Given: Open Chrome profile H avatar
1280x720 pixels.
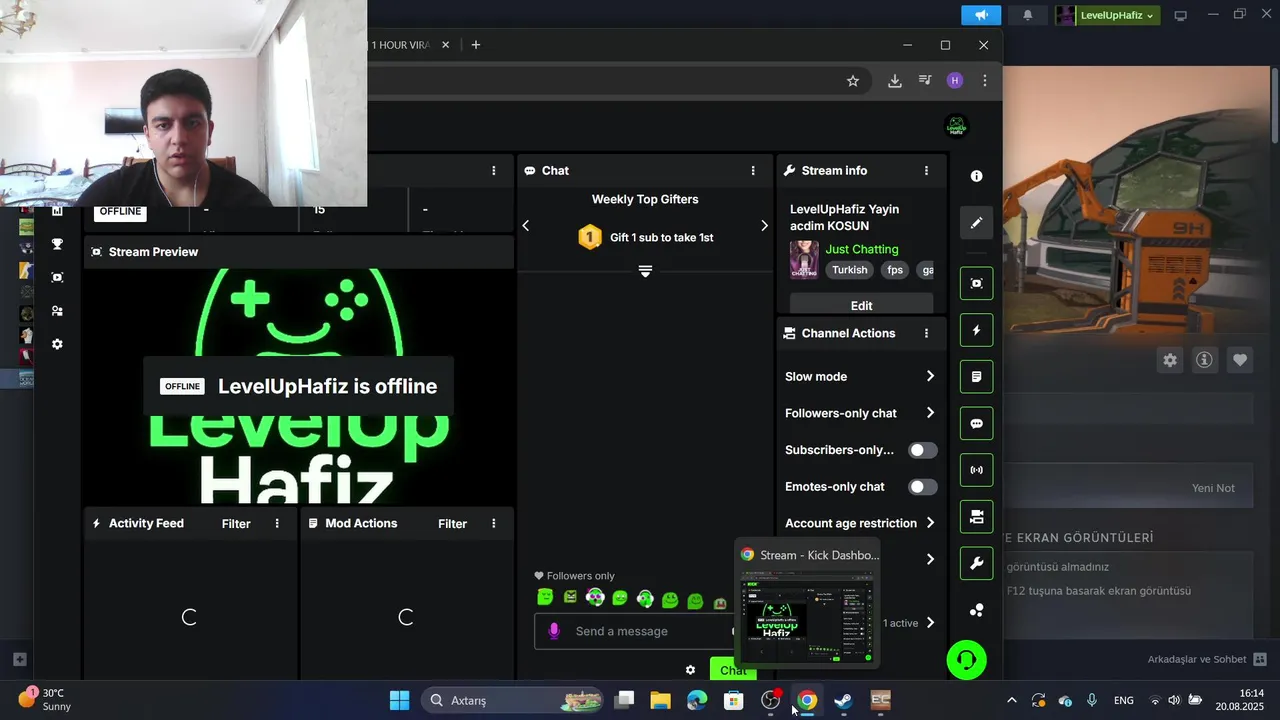Looking at the screenshot, I should coord(955,81).
